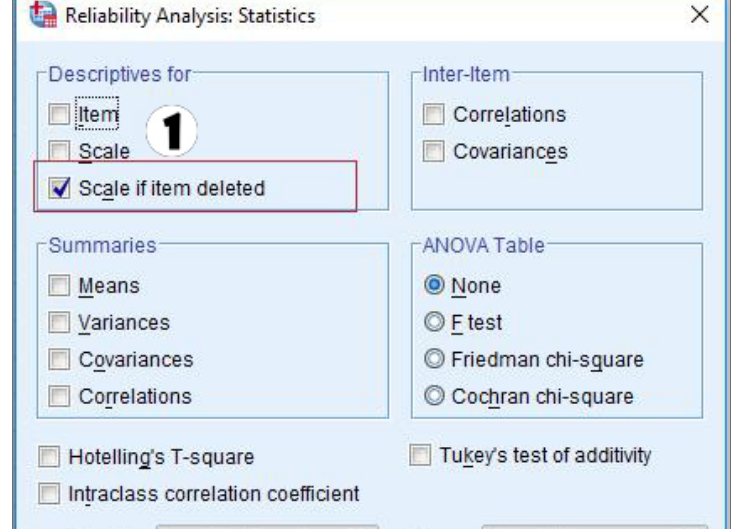Check Tukey's test of additivity
This screenshot has height=529, width=737.
420,455
